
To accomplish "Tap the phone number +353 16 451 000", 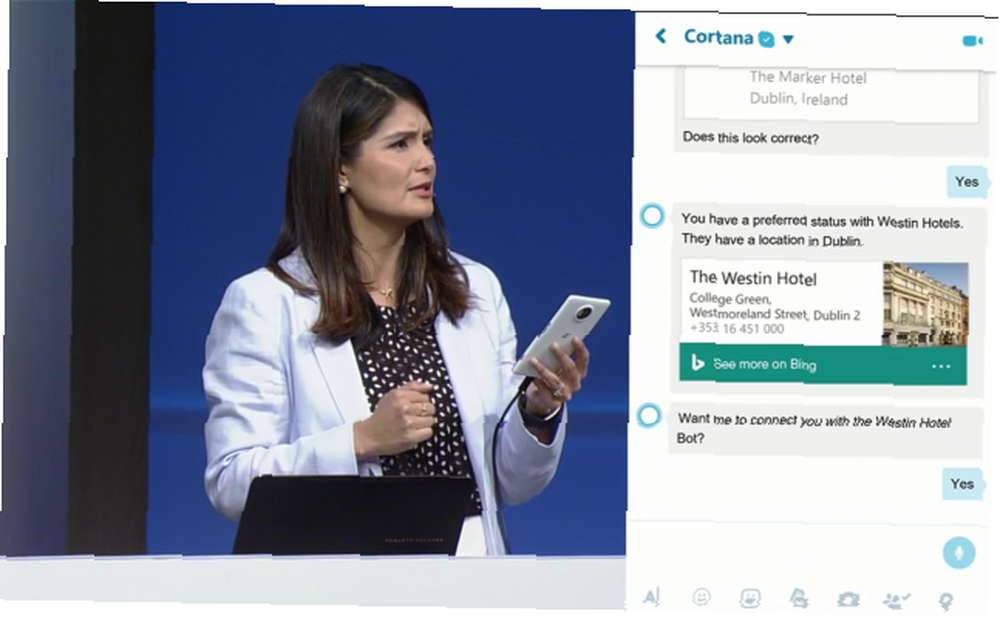I will (x=737, y=328).
